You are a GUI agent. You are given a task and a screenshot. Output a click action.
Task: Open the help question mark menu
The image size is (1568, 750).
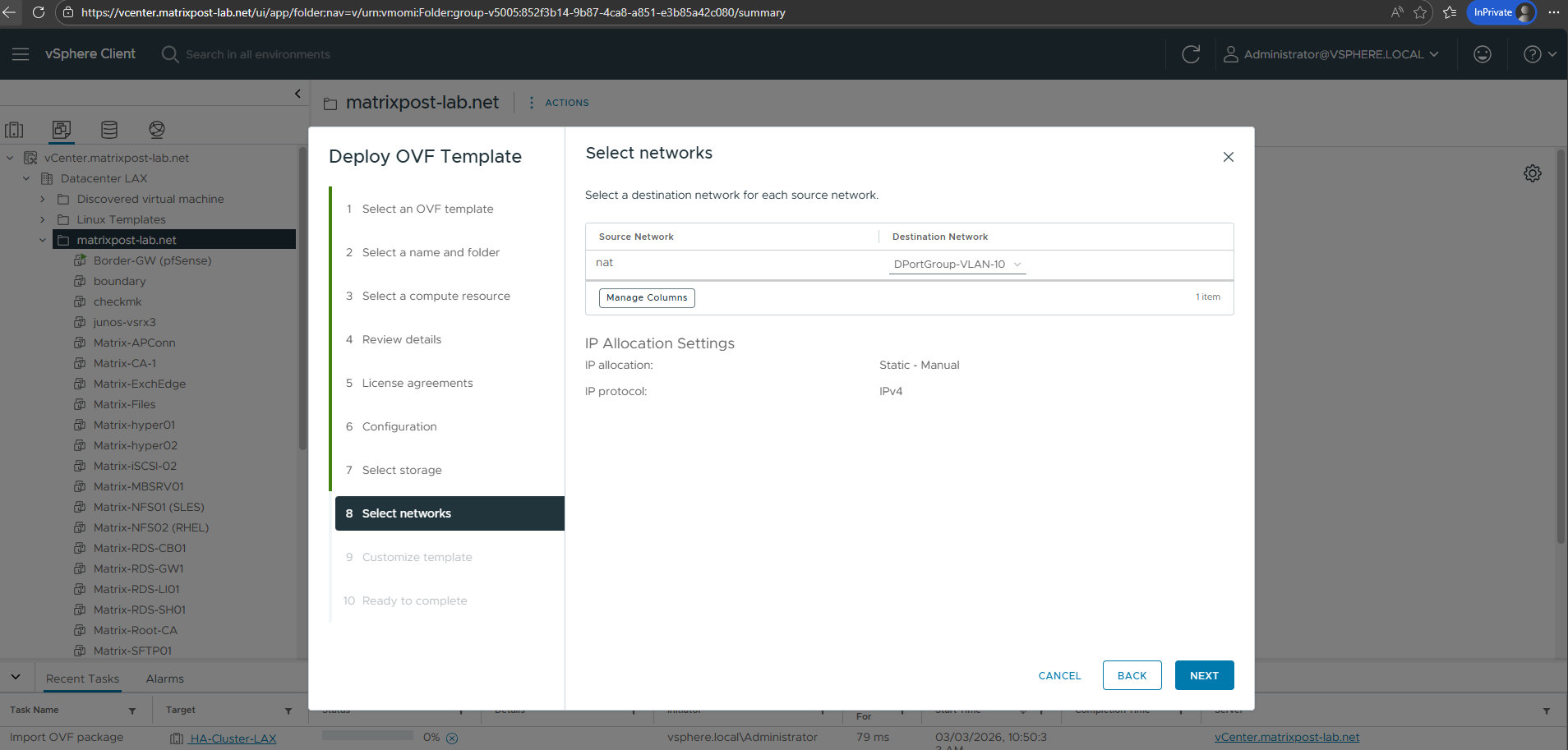pos(1539,54)
